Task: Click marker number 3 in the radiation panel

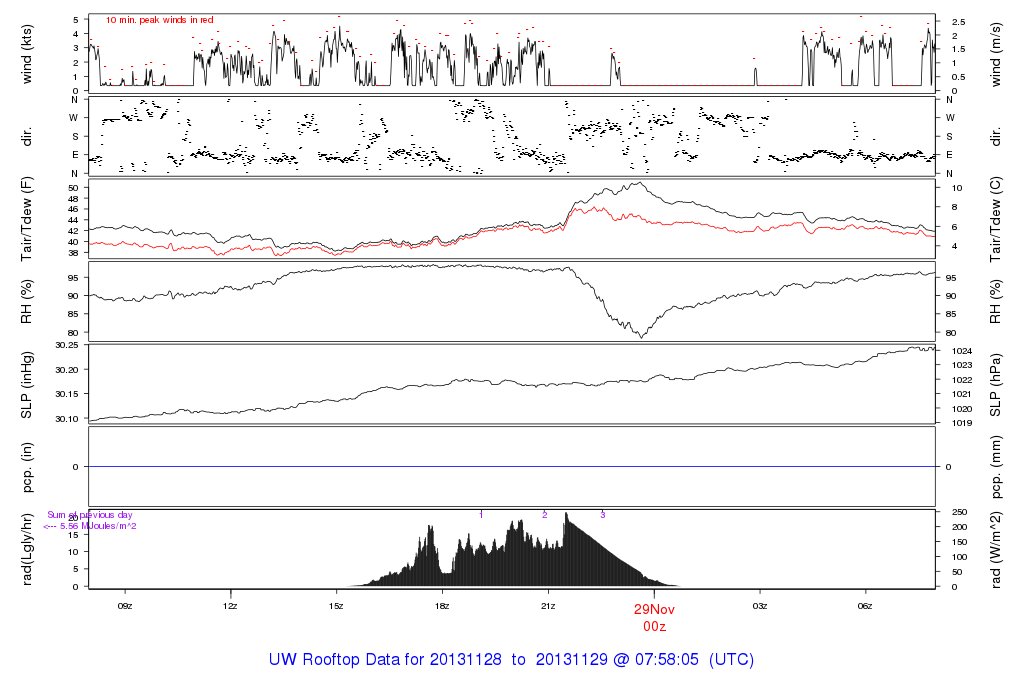Action: (x=602, y=514)
